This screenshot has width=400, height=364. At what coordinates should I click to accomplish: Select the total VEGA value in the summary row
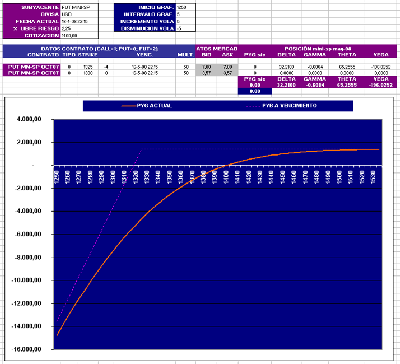point(381,85)
